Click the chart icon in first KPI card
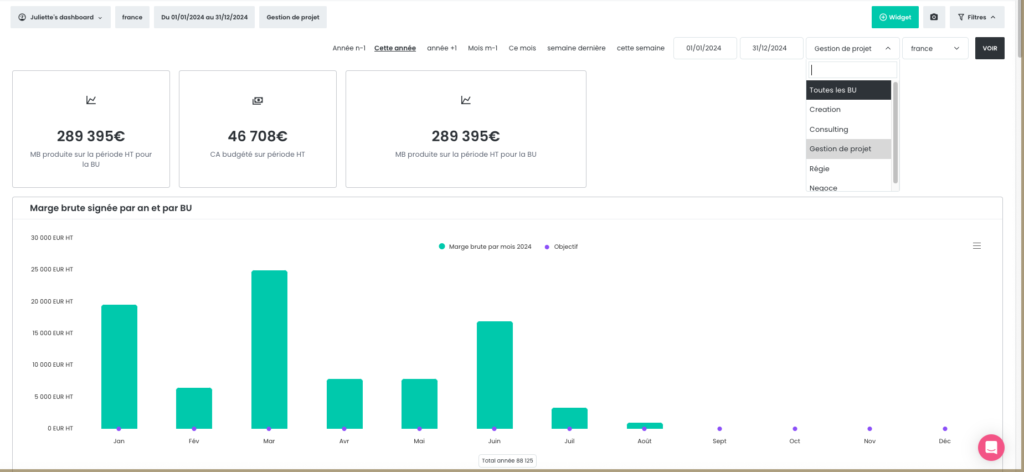1024x472 pixels. click(91, 100)
